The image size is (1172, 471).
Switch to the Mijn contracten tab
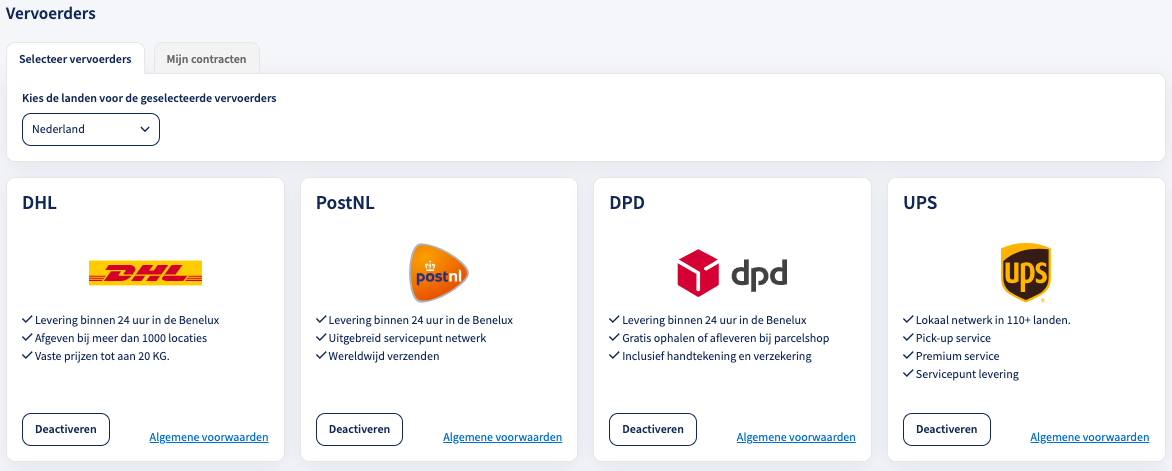pyautogui.click(x=206, y=59)
